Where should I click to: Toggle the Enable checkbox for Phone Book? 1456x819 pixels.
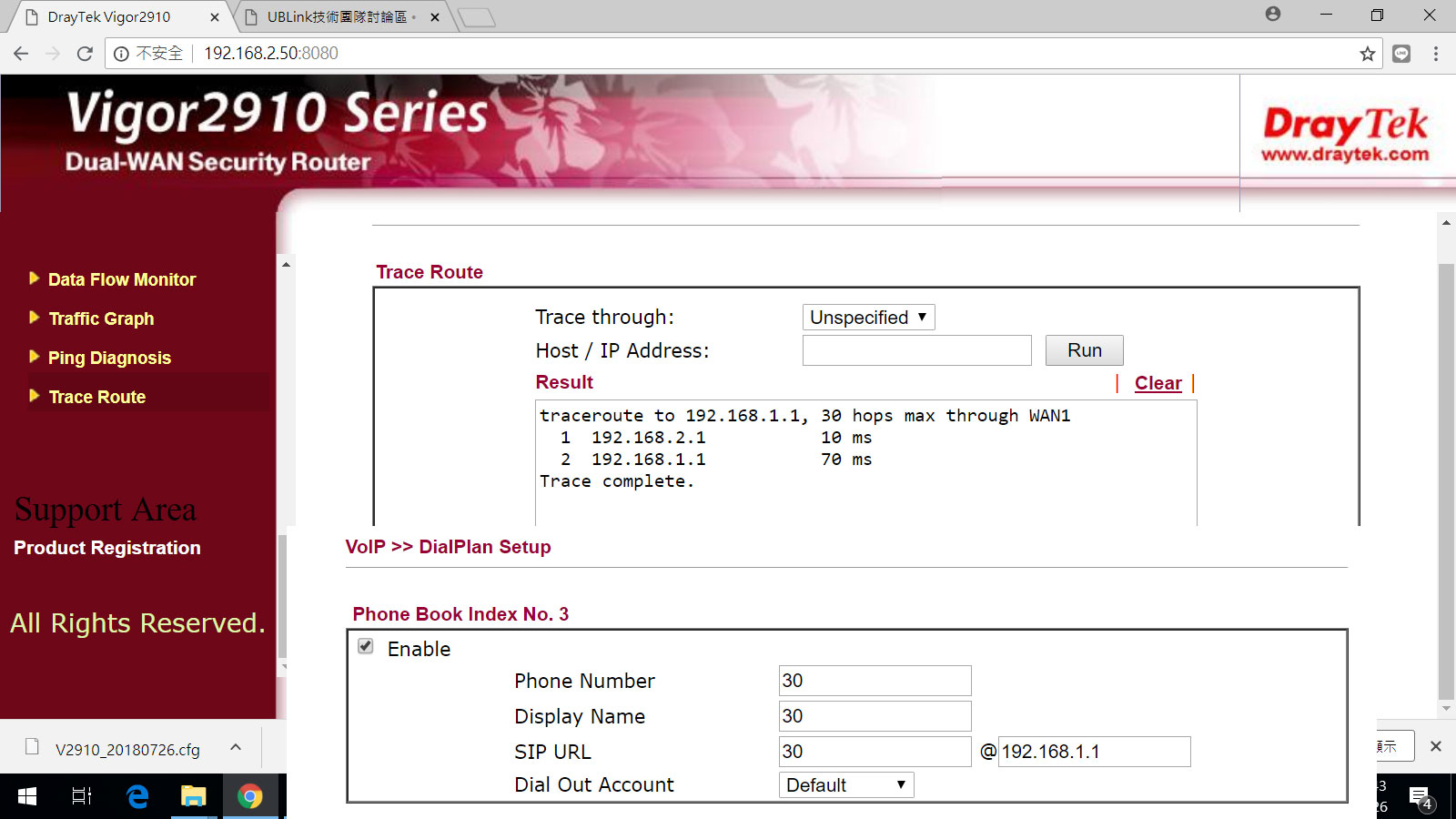[x=366, y=646]
